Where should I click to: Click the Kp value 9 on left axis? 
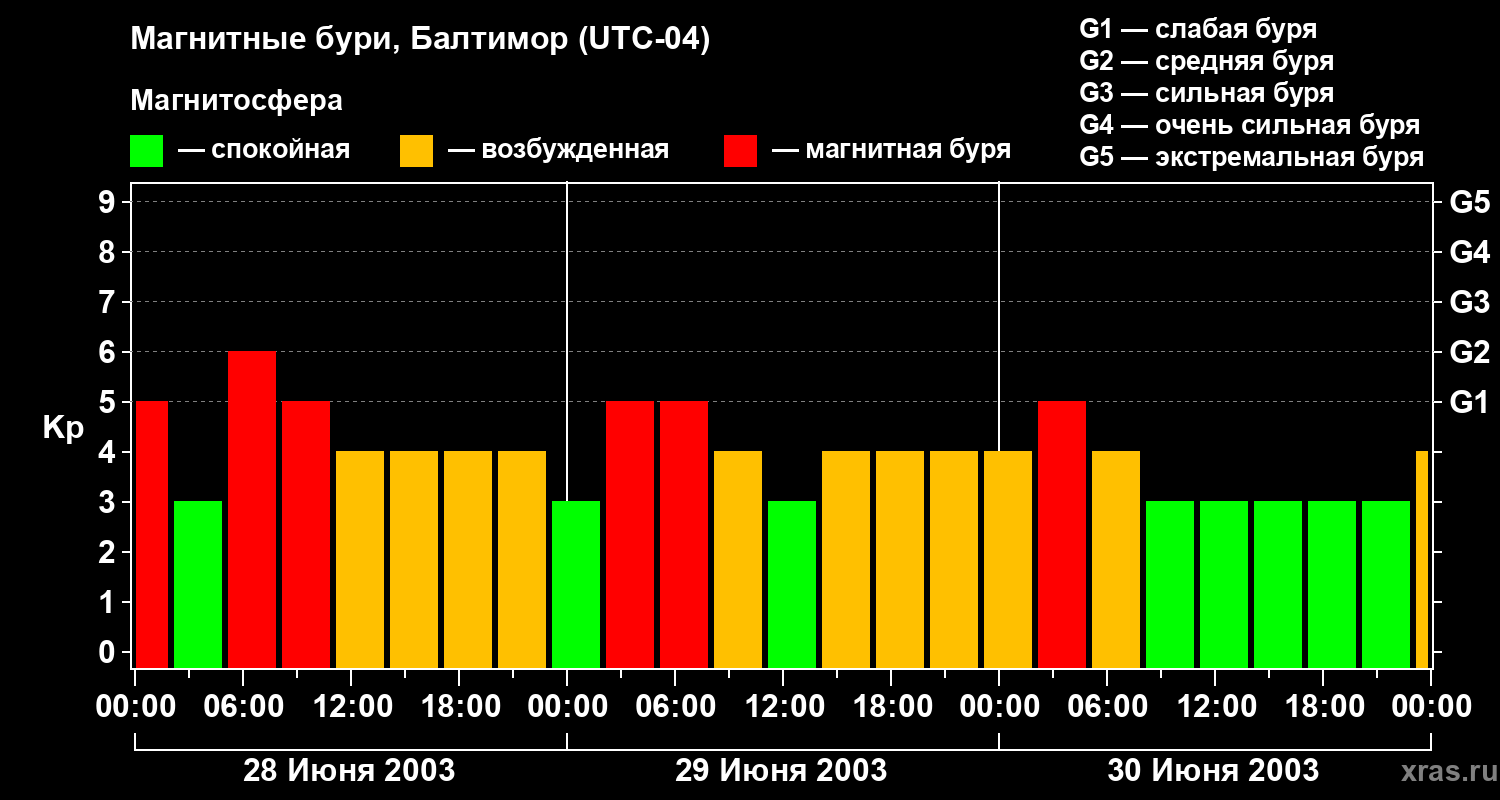click(x=109, y=202)
